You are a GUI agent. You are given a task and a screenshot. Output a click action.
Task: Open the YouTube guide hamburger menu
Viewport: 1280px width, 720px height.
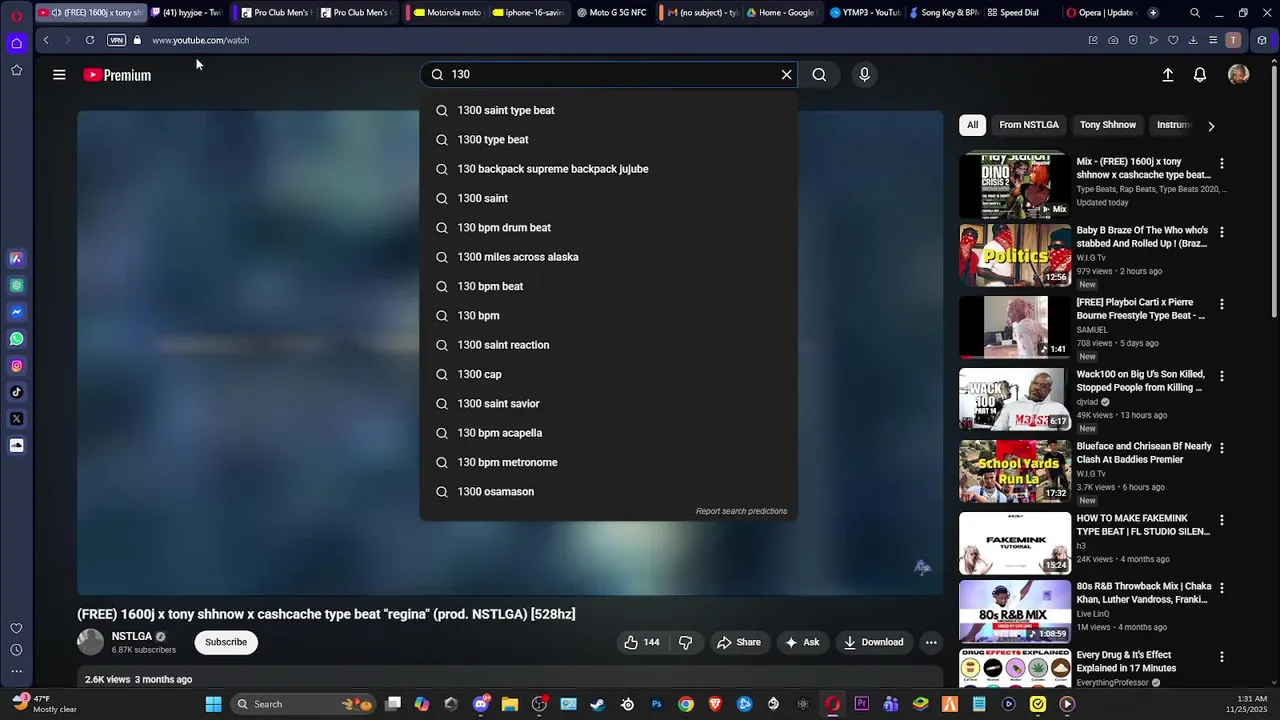[59, 75]
